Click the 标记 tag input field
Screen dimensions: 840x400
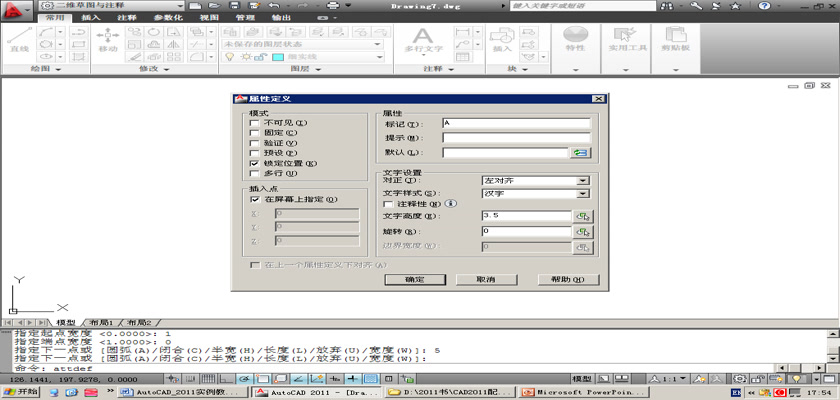516,124
